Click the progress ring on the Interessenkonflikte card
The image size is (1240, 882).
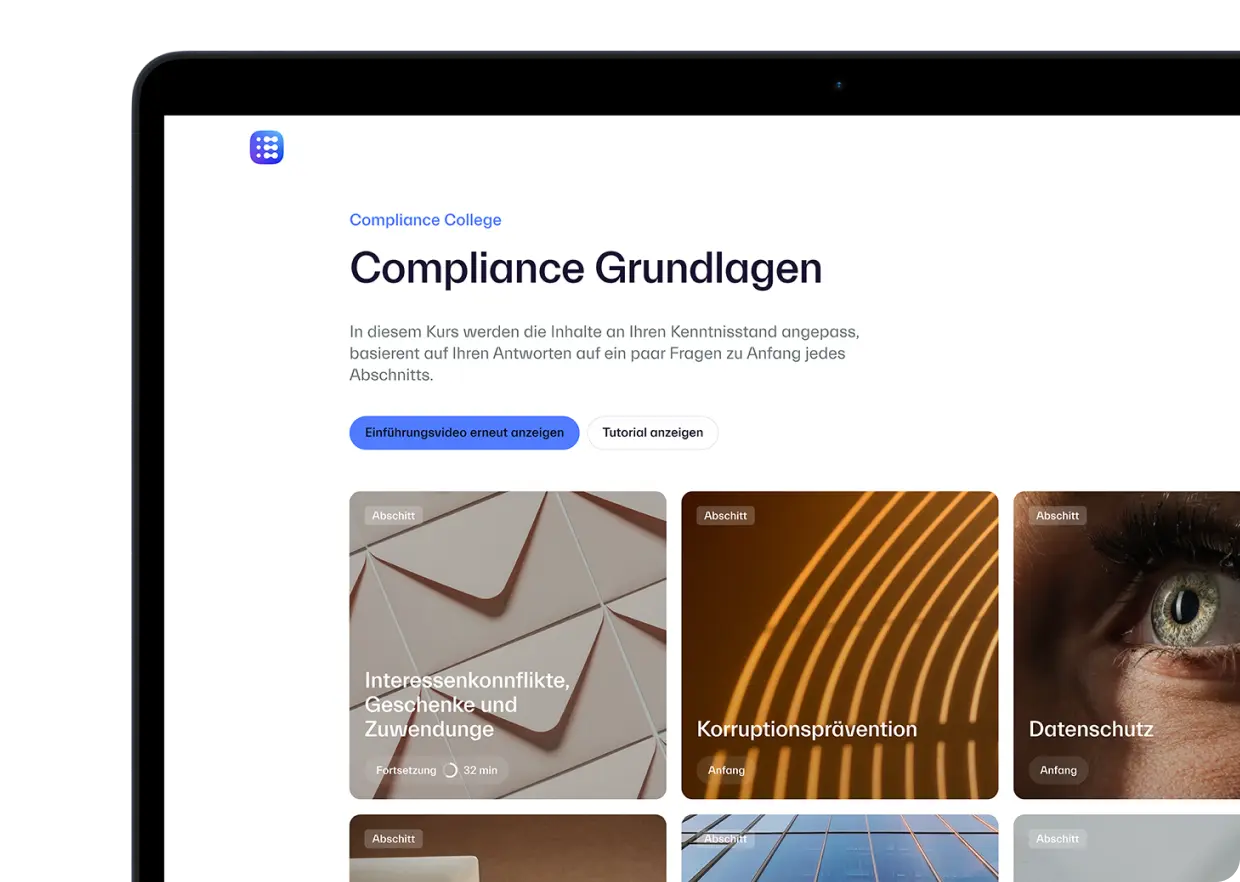coord(452,769)
